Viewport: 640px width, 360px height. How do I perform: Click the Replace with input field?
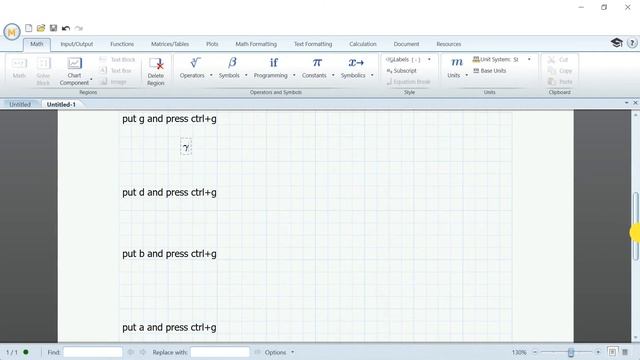click(x=220, y=352)
